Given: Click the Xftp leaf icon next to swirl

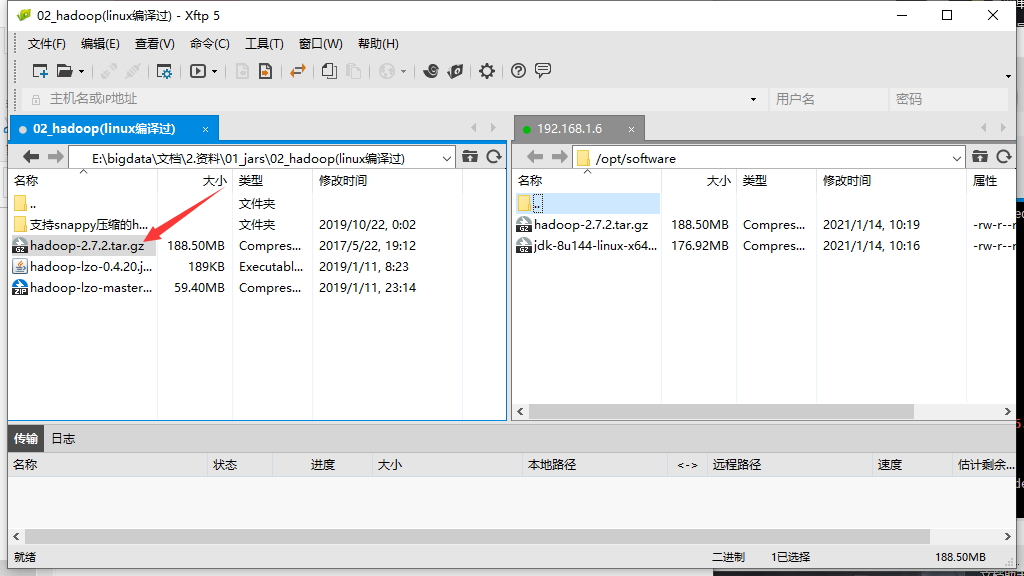Looking at the screenshot, I should [x=455, y=71].
